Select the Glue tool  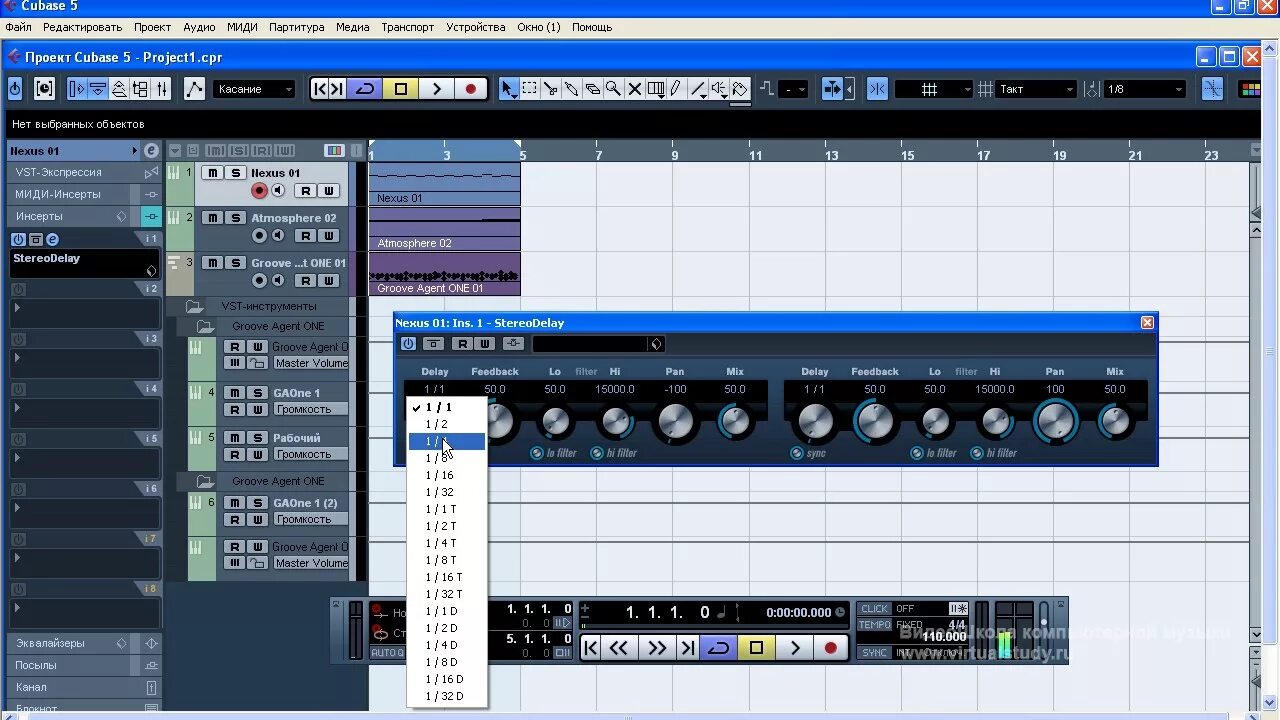[x=572, y=89]
